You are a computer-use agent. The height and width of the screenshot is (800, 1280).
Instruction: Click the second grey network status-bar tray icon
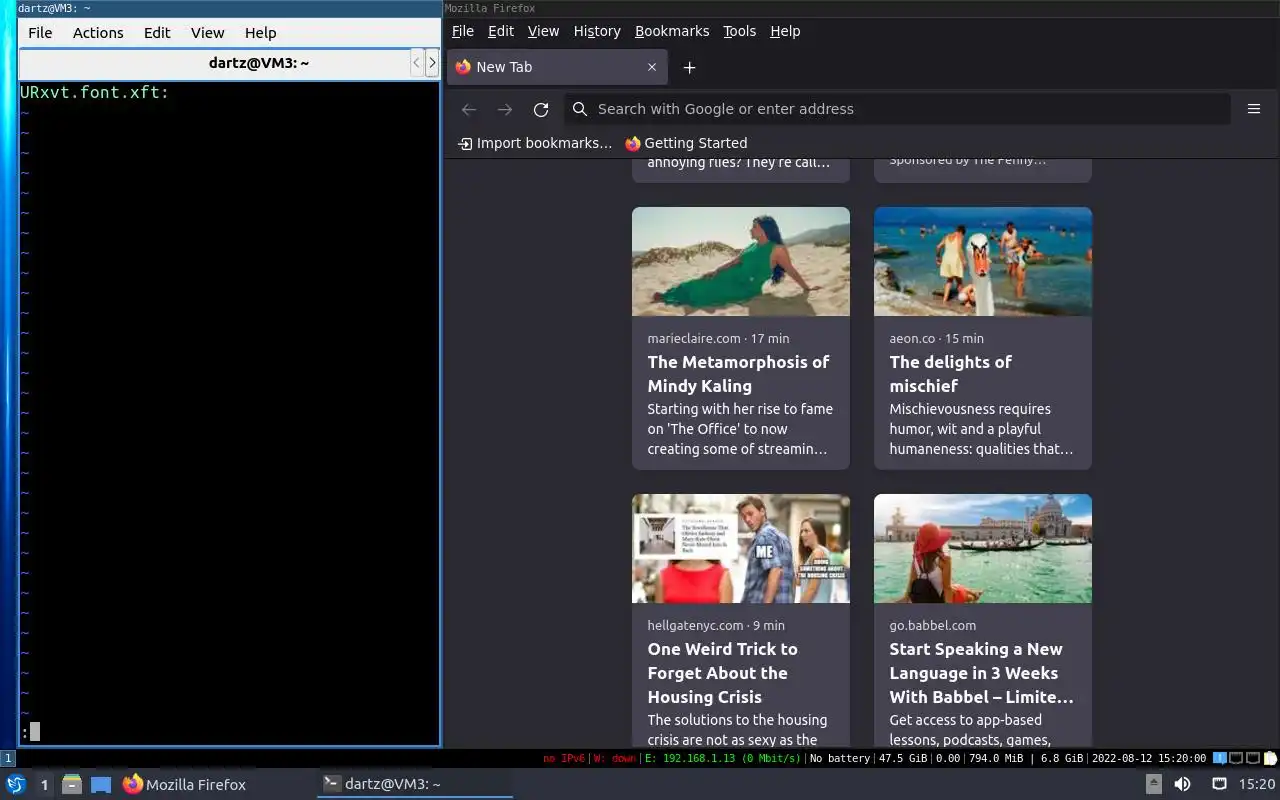tap(1253, 758)
